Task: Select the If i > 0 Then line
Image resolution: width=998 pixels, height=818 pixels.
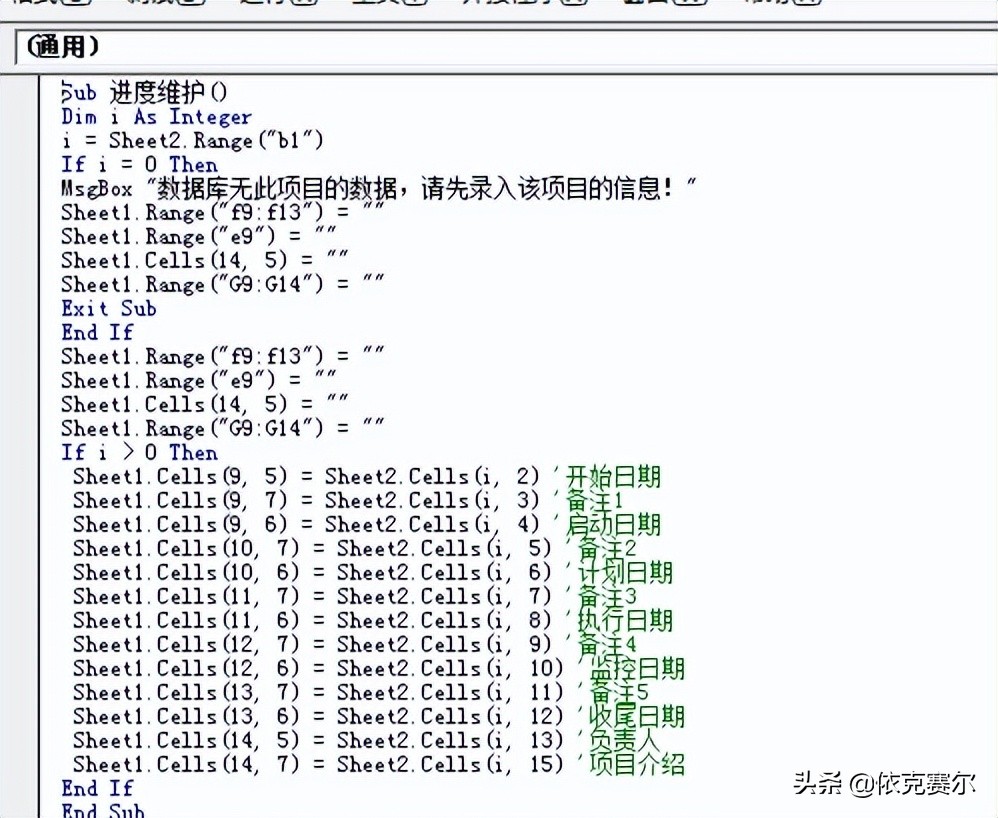Action: [139, 453]
